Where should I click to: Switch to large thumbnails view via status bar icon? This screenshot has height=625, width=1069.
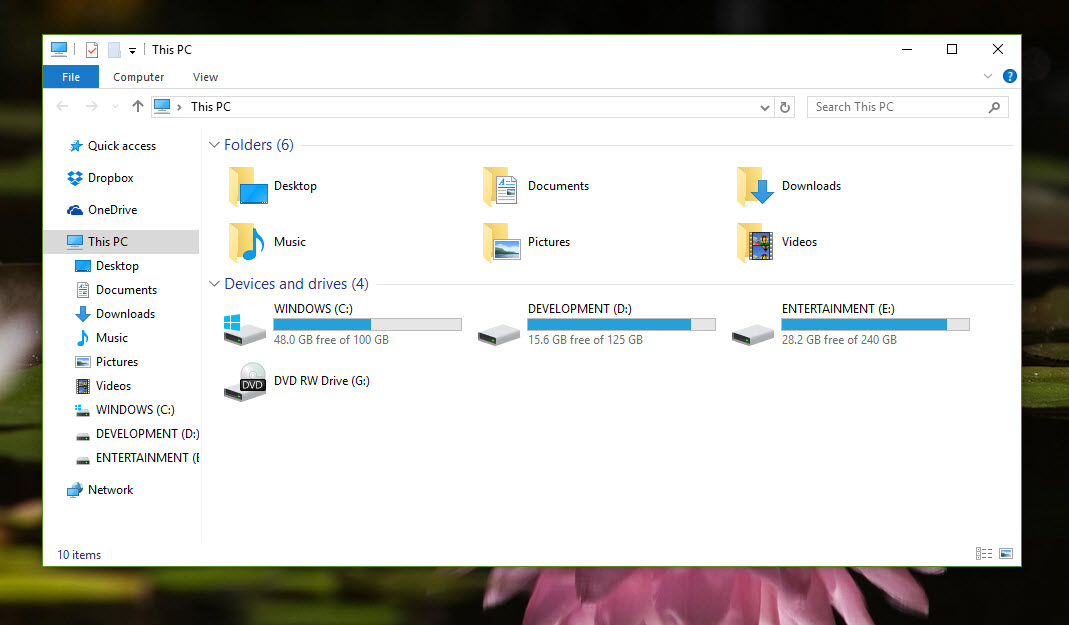(x=1005, y=553)
